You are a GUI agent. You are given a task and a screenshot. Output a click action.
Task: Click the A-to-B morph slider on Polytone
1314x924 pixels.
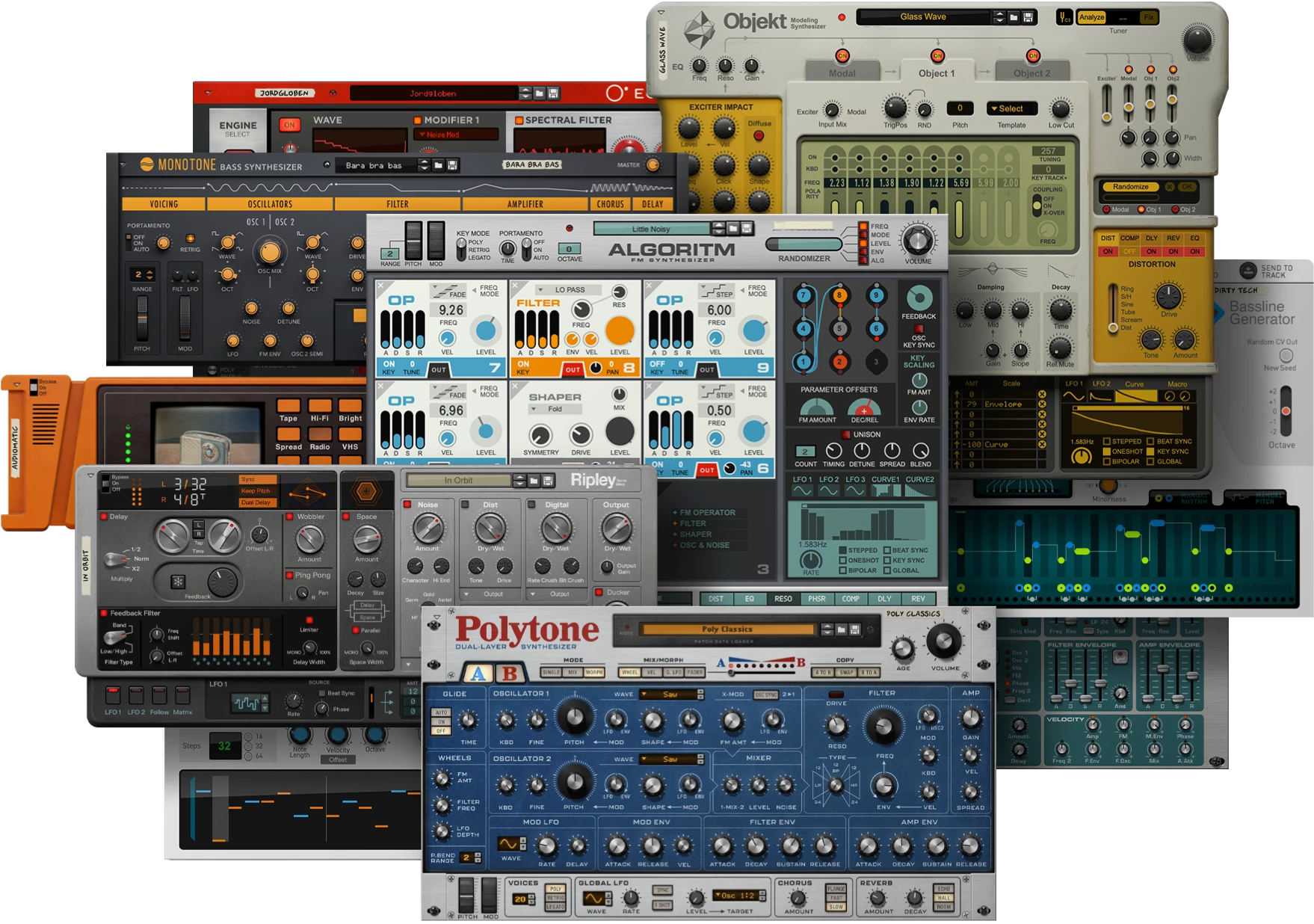[x=730, y=674]
